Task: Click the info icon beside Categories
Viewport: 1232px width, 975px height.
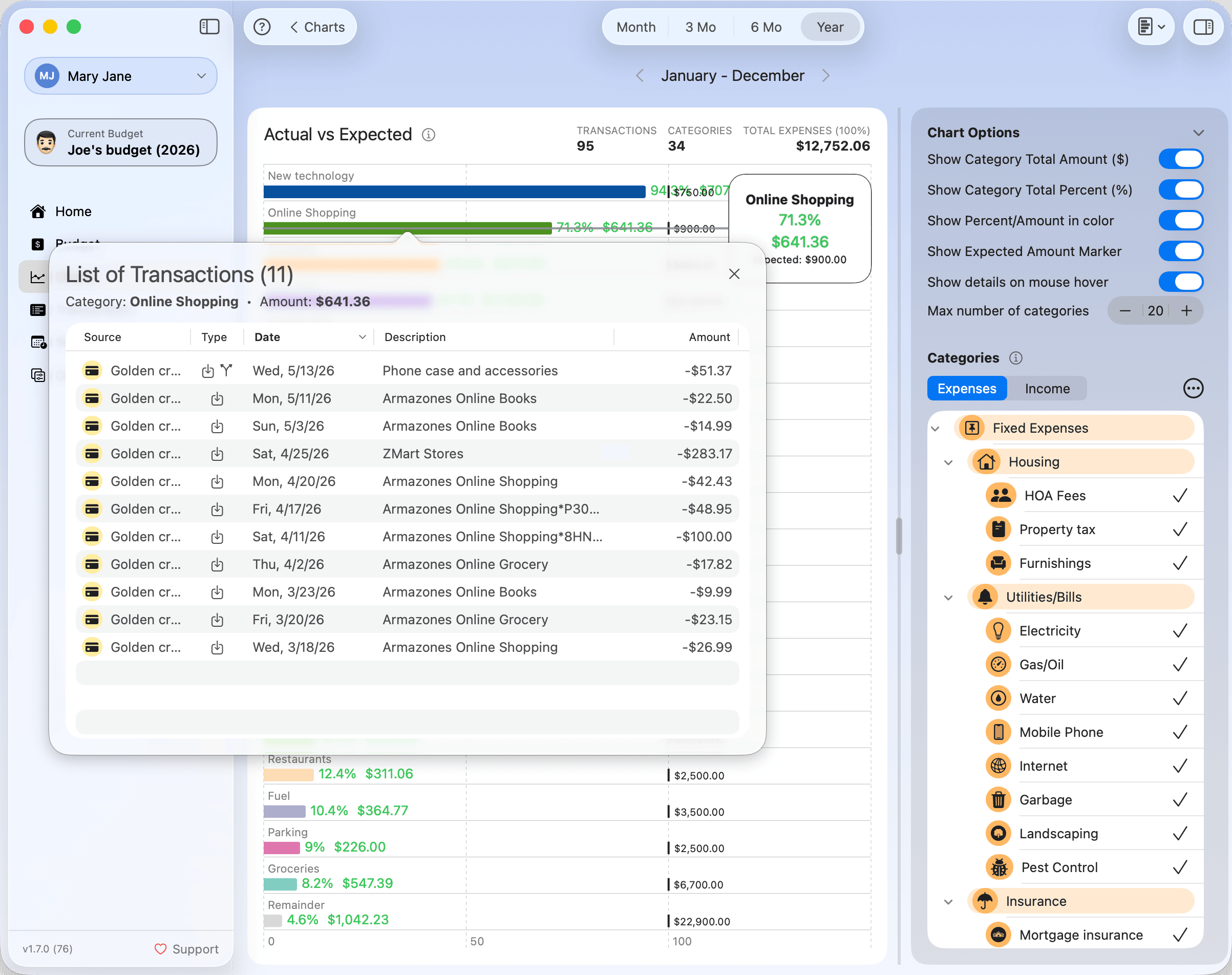Action: [x=1015, y=358]
